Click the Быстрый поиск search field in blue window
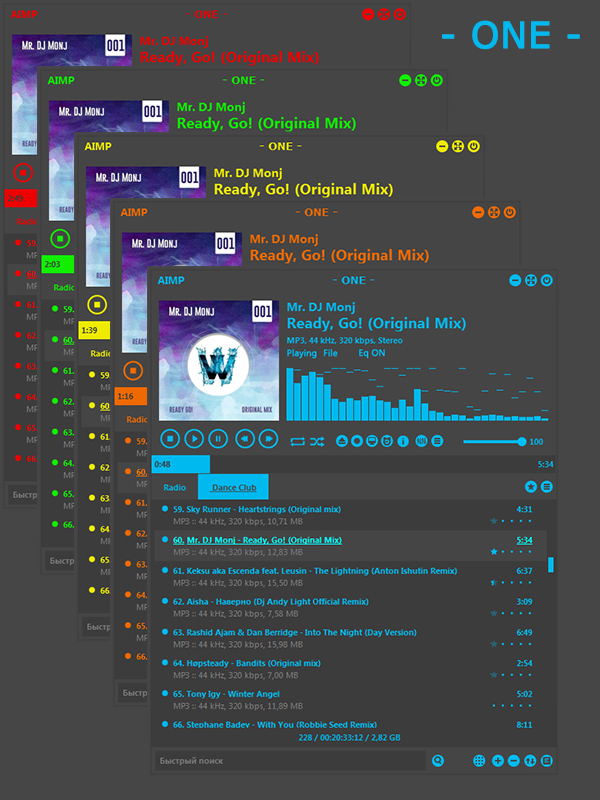Image resolution: width=600 pixels, height=800 pixels. coord(290,761)
